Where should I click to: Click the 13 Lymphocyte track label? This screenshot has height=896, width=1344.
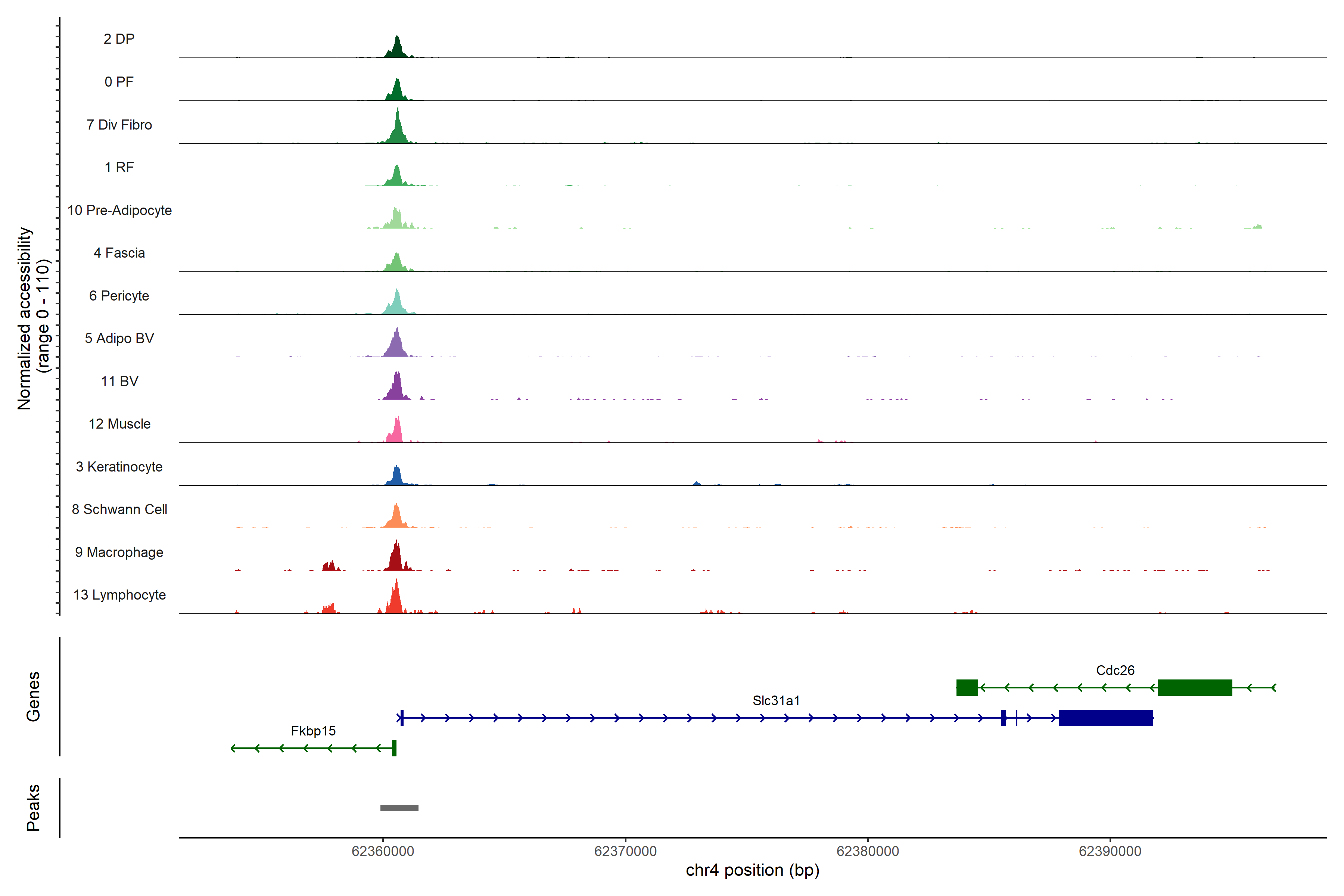[119, 595]
